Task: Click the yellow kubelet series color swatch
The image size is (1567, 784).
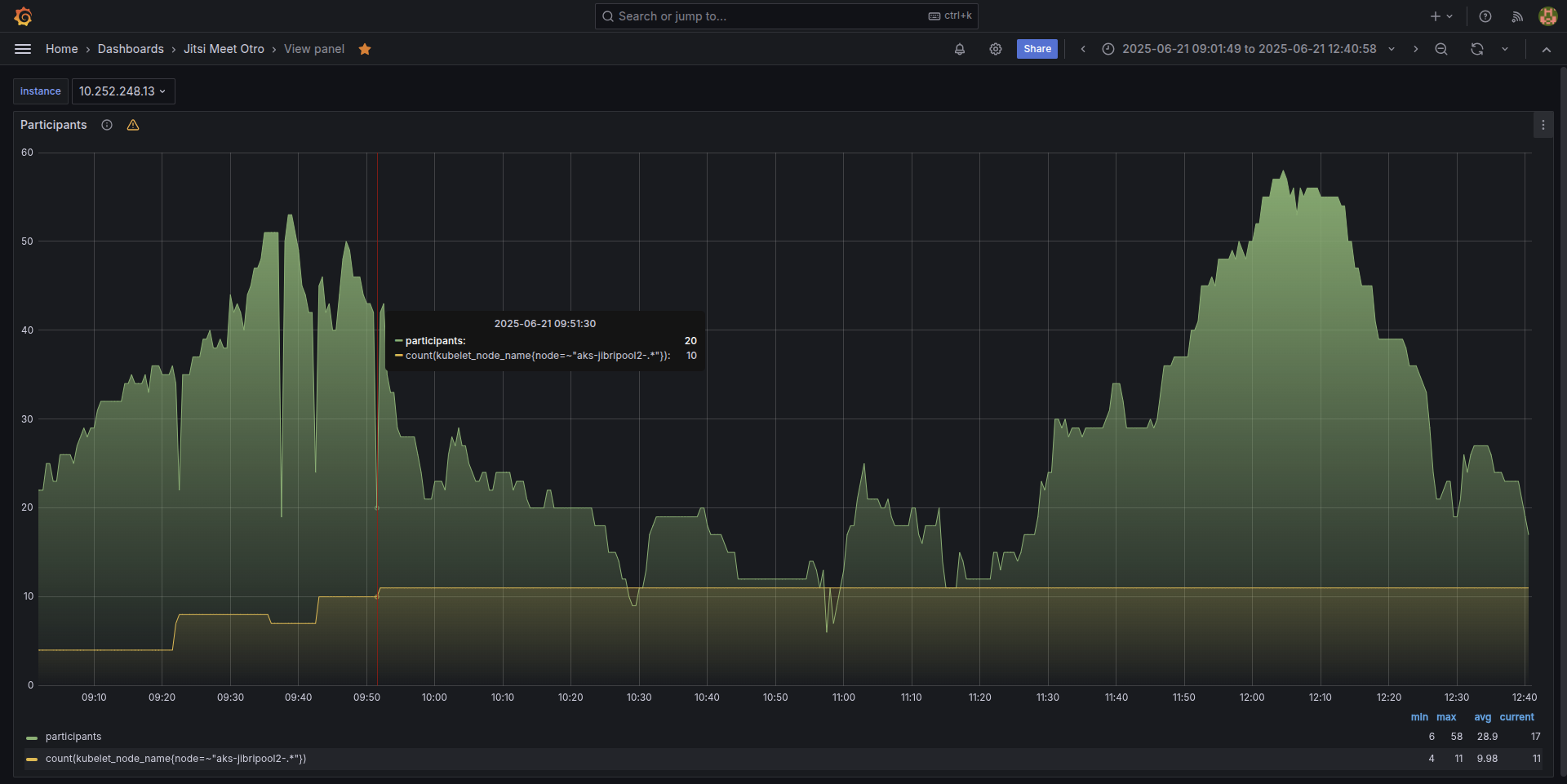Action: 32,759
